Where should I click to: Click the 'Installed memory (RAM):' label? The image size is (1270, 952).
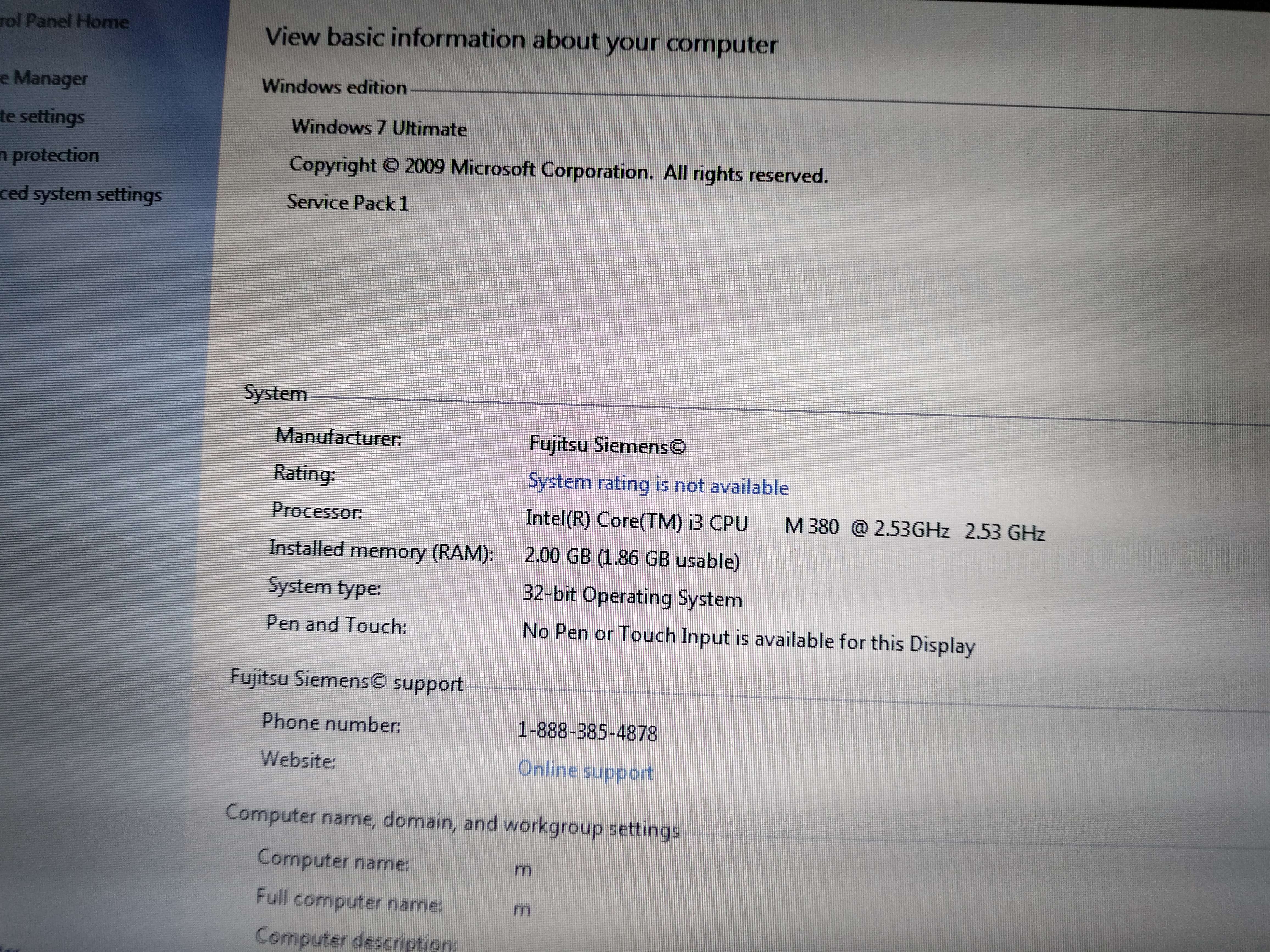pos(381,551)
